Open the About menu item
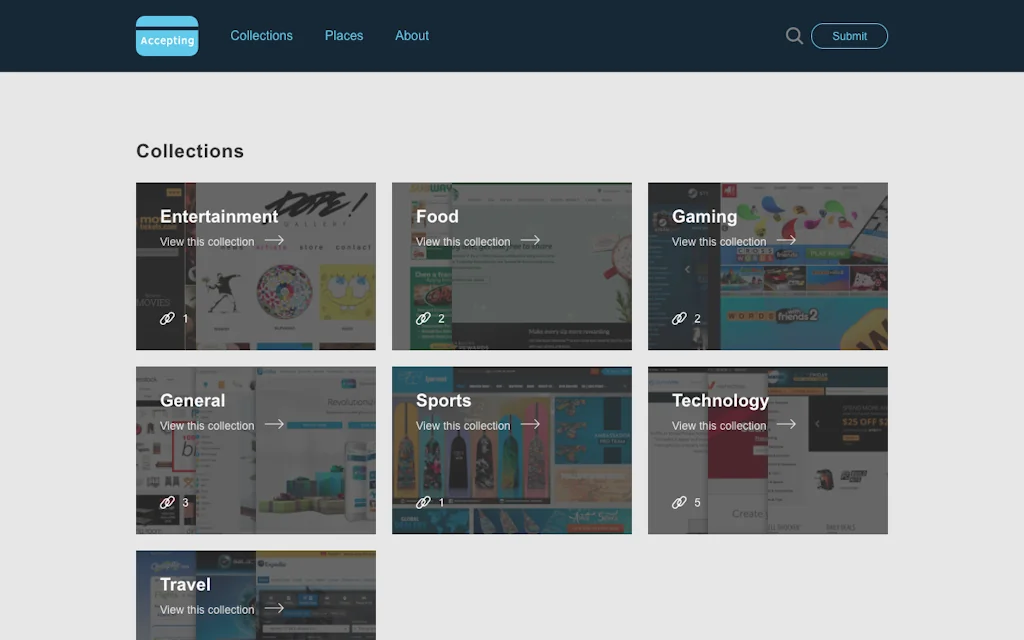The height and width of the screenshot is (640, 1024). click(x=411, y=35)
